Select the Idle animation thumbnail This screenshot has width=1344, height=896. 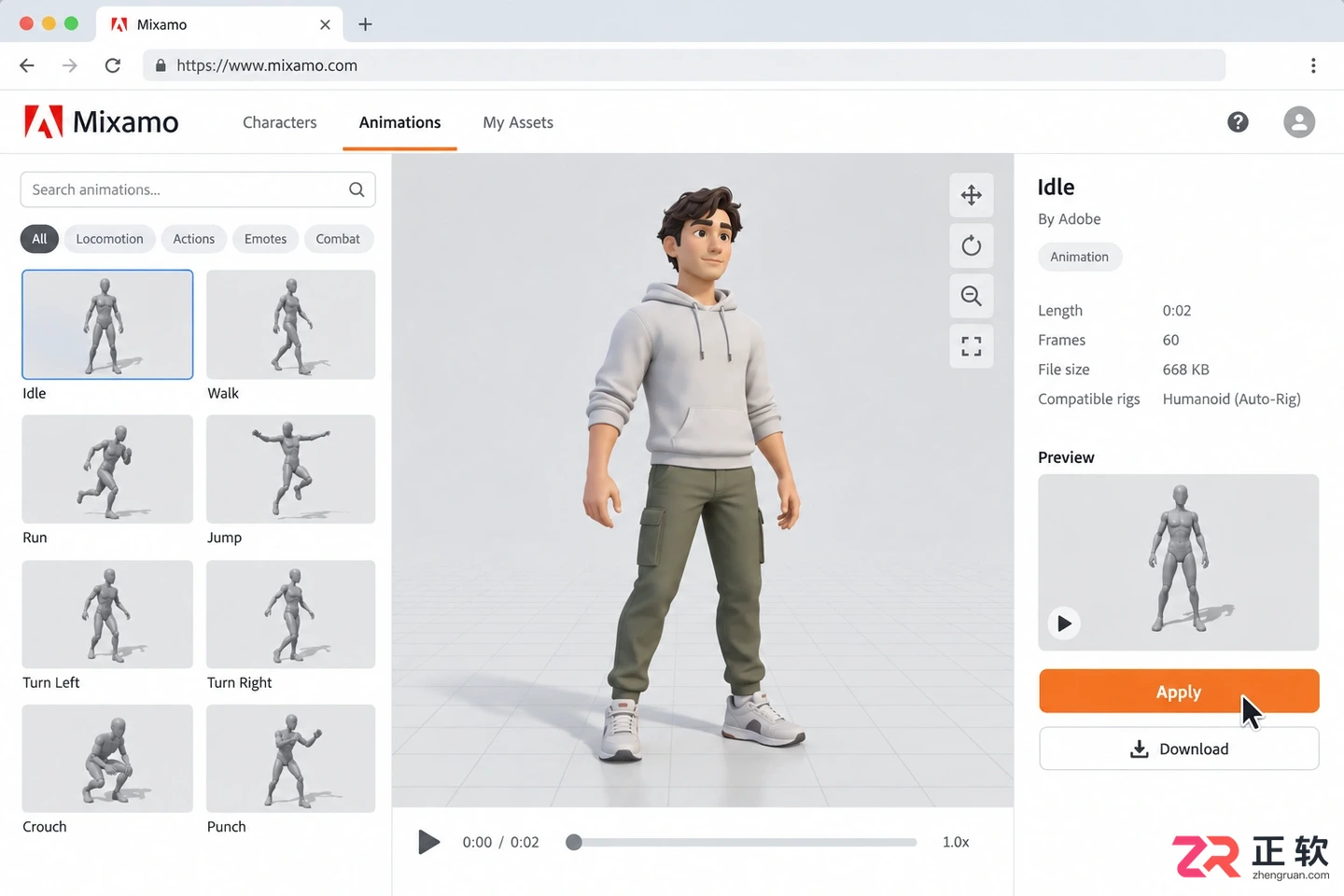[x=107, y=325]
